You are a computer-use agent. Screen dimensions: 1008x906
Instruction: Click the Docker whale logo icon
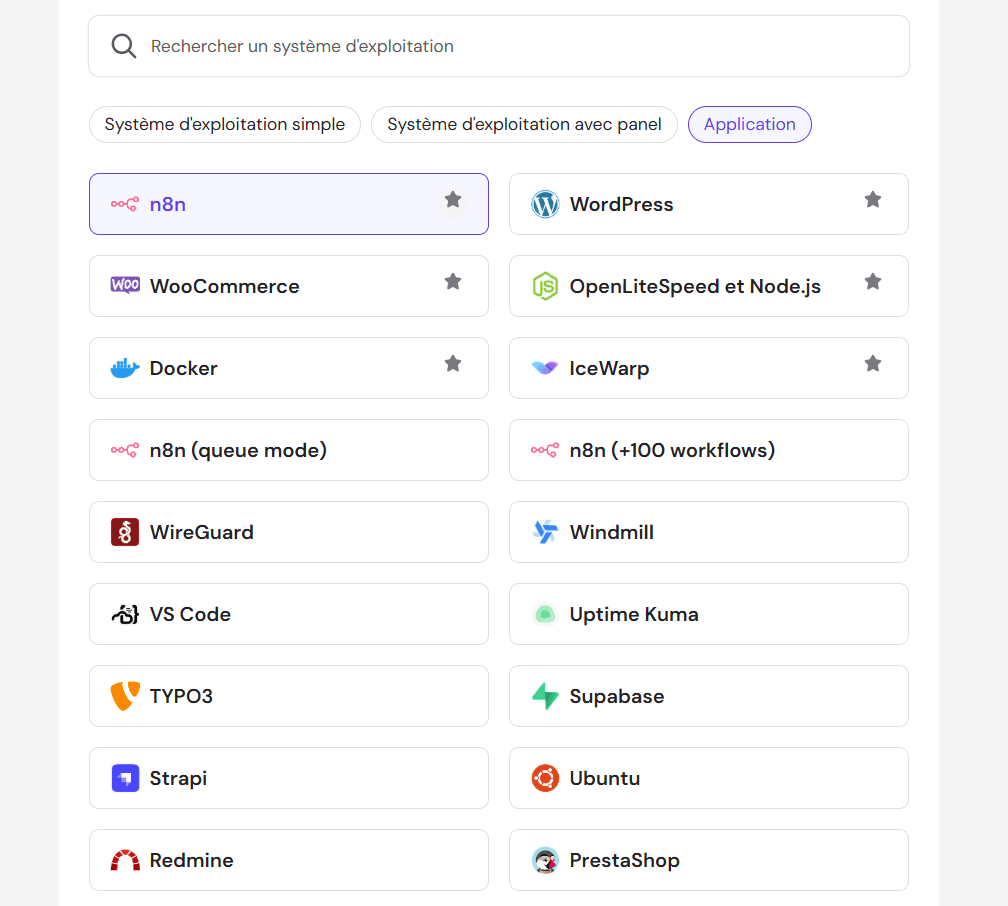click(125, 368)
